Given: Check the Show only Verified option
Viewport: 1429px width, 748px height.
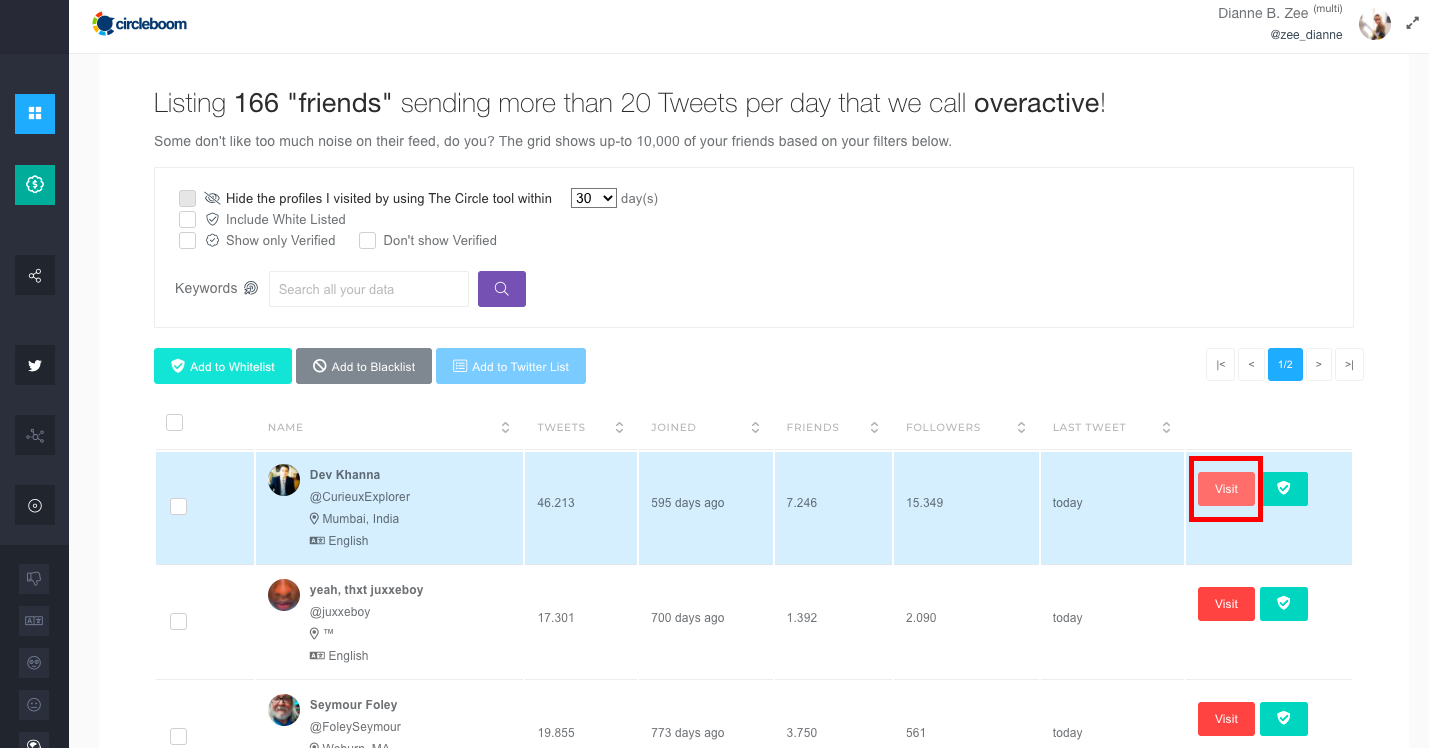Looking at the screenshot, I should (187, 240).
